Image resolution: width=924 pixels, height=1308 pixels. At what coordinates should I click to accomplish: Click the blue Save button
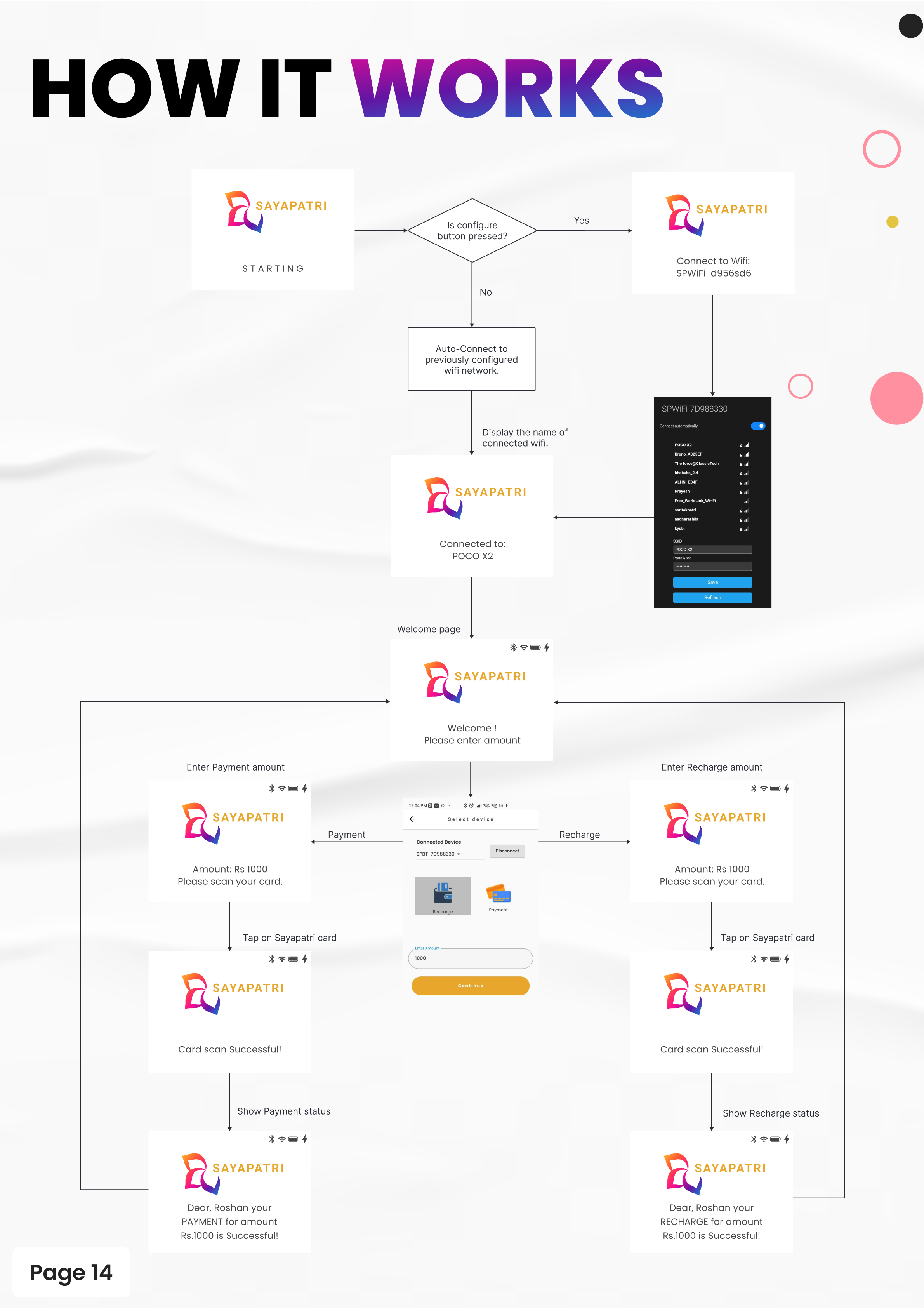[x=712, y=582]
